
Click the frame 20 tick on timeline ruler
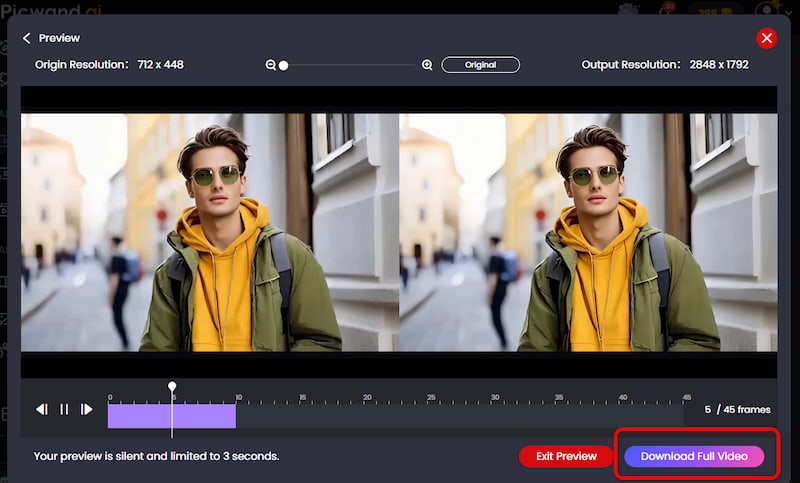click(x=367, y=398)
